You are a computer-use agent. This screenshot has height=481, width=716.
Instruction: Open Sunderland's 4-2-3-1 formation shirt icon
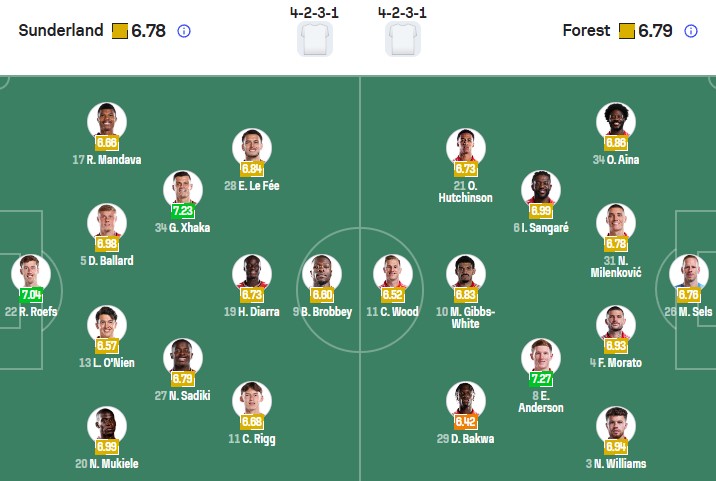[315, 40]
